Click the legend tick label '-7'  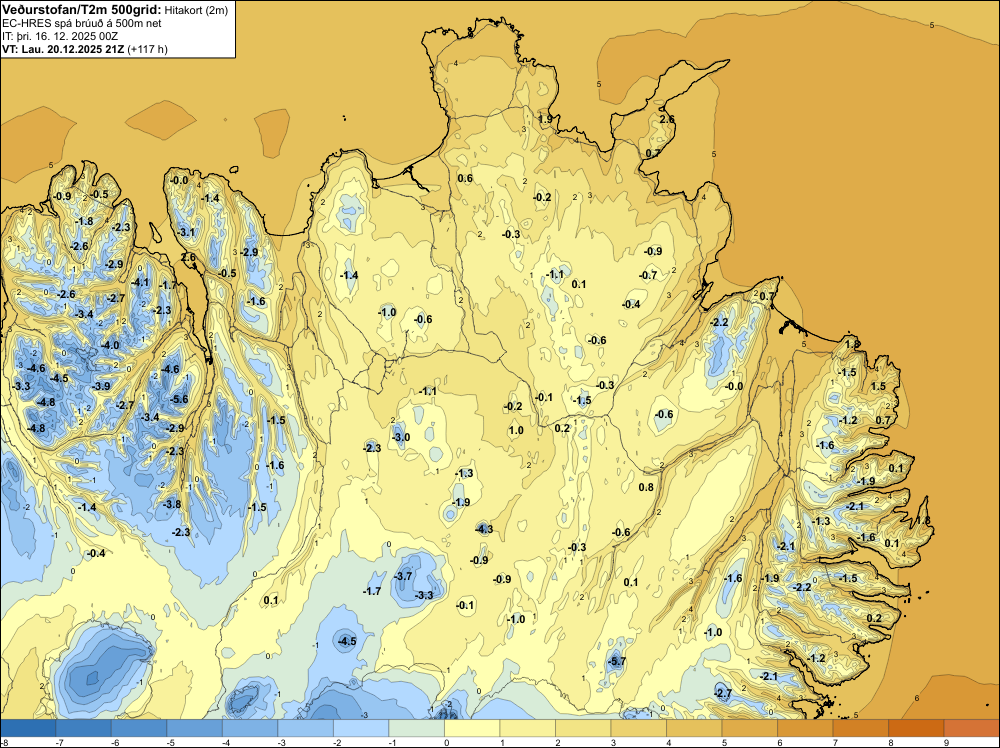(x=59, y=742)
